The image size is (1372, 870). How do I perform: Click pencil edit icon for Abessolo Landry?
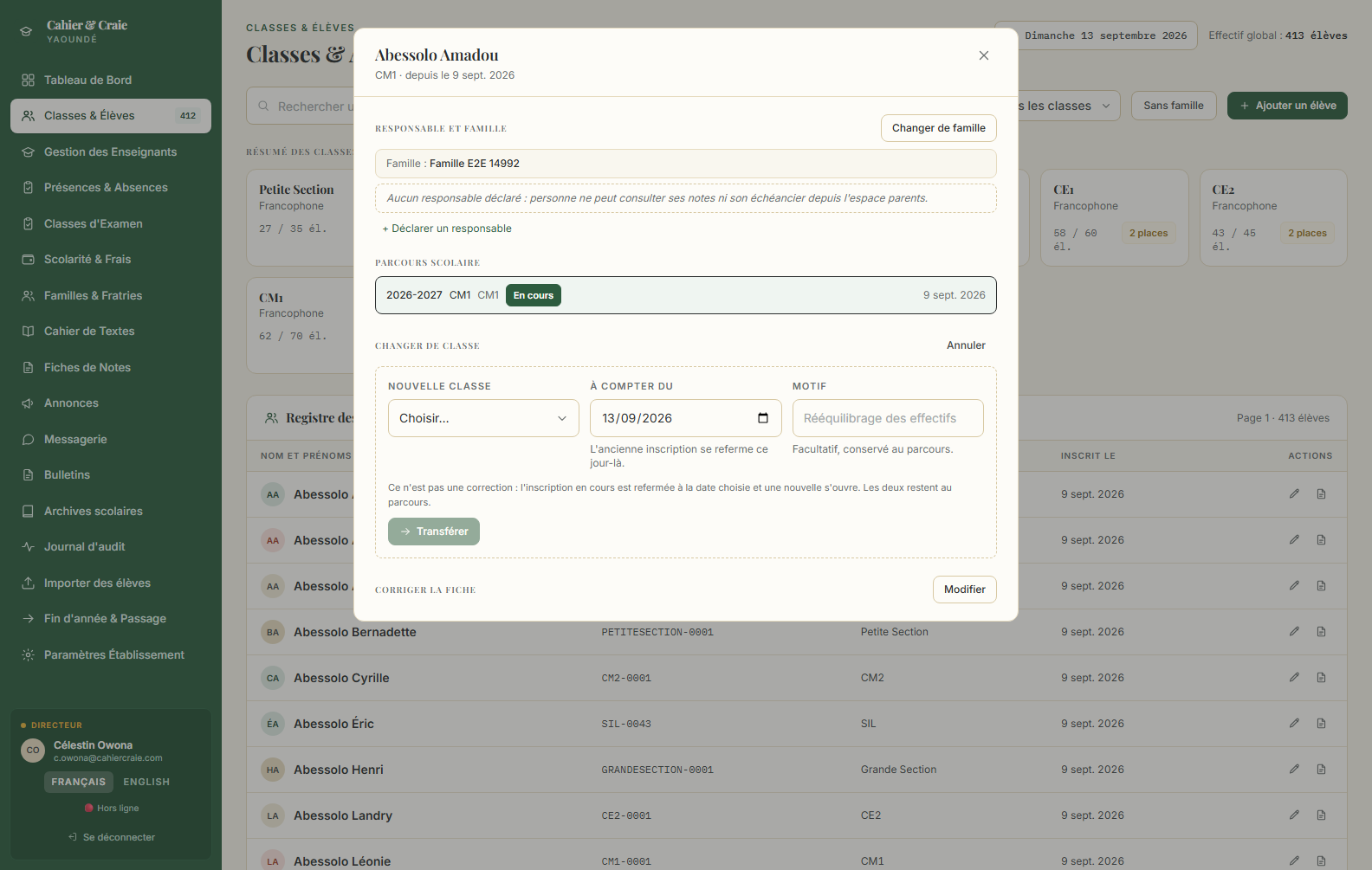tap(1294, 815)
